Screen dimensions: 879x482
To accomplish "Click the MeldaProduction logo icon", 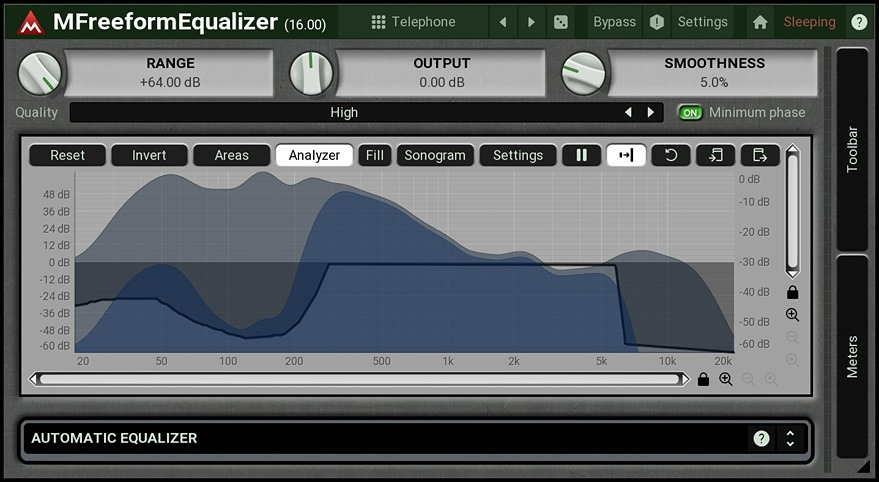I will [30, 22].
